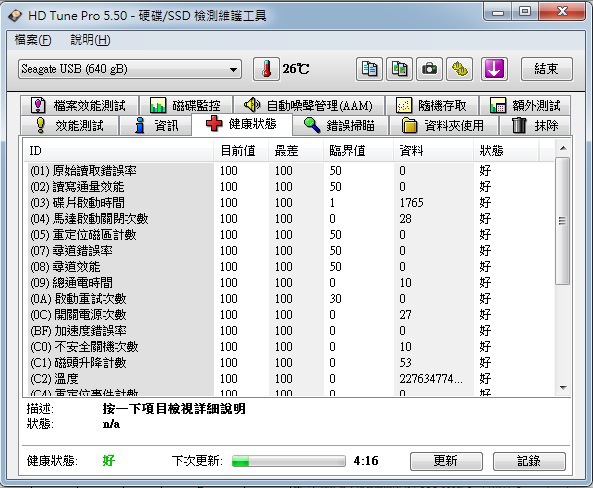Image resolution: width=593 pixels, height=488 pixels.
Task: Open the Seagate USB (640 gB) drive dropdown
Action: [130, 69]
